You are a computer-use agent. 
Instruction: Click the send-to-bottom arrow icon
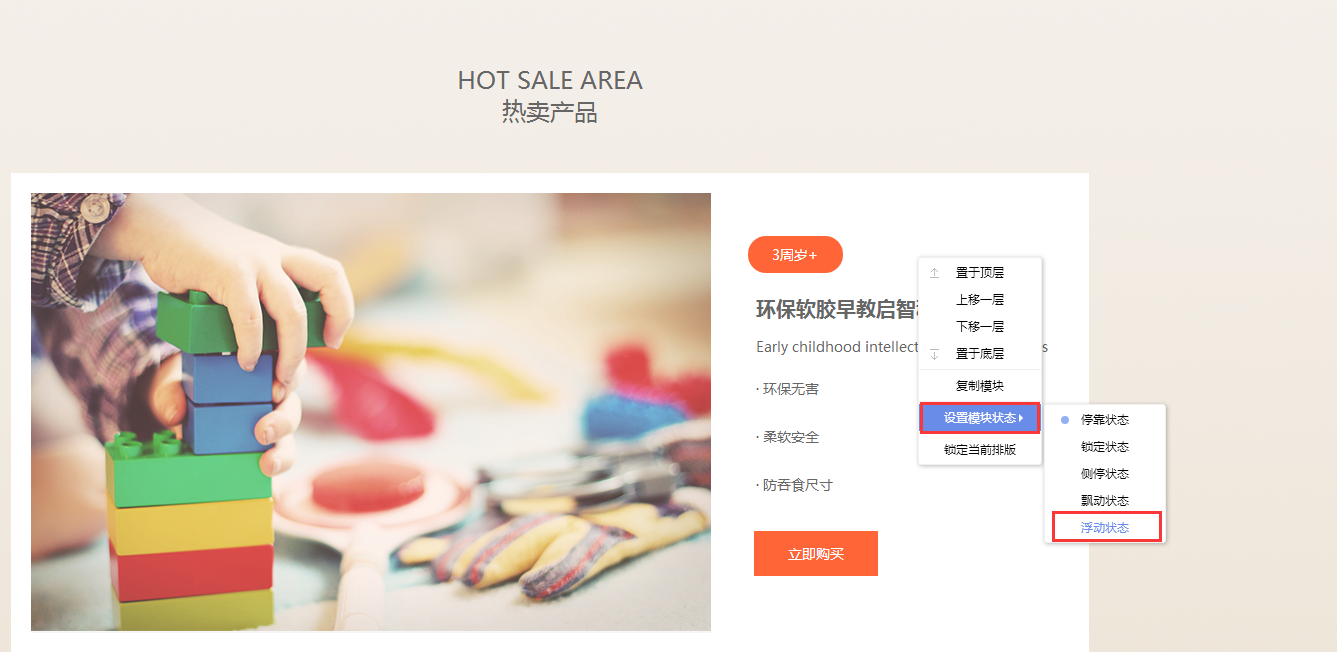[935, 353]
